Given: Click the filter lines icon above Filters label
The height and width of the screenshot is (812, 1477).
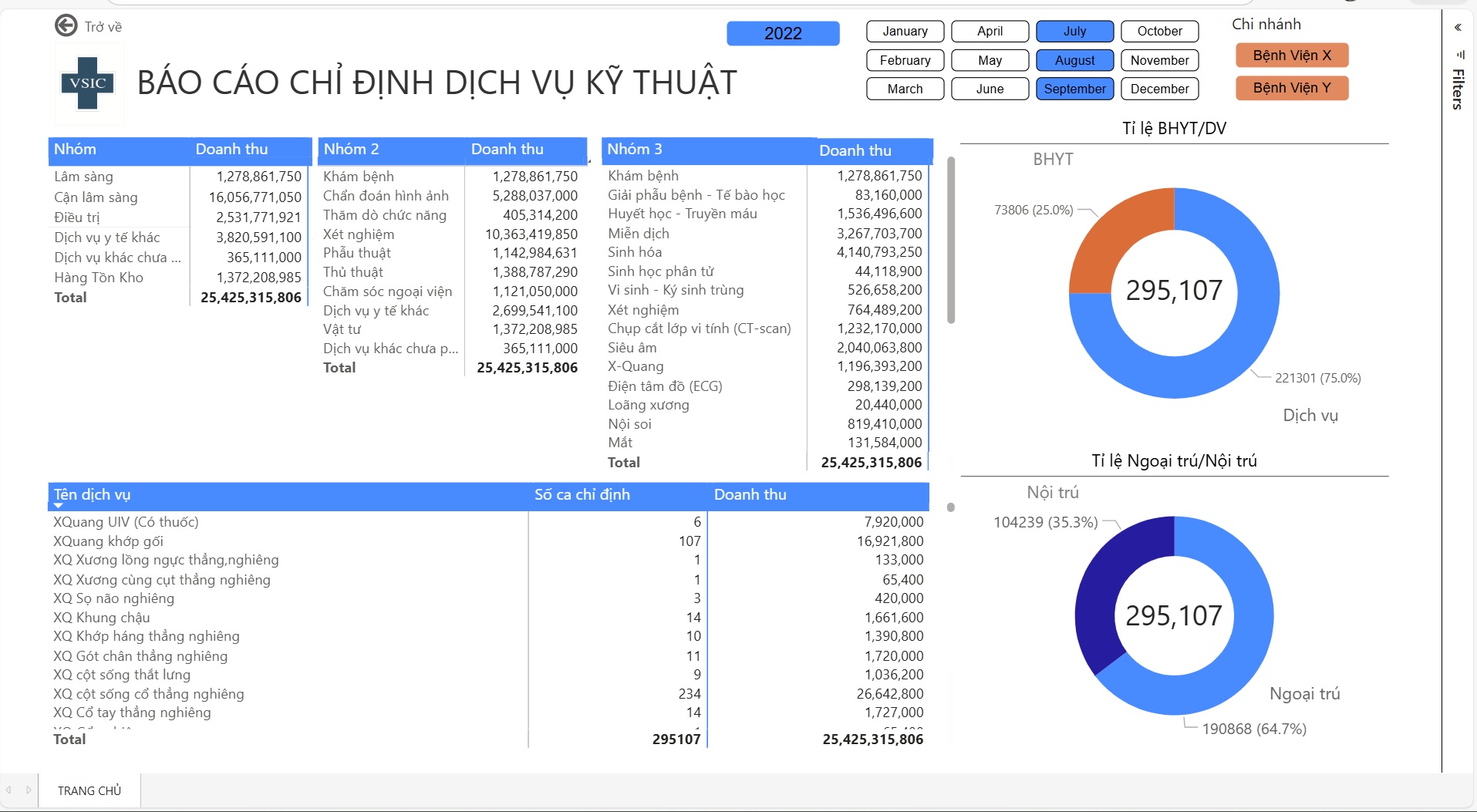Looking at the screenshot, I should pyautogui.click(x=1459, y=55).
